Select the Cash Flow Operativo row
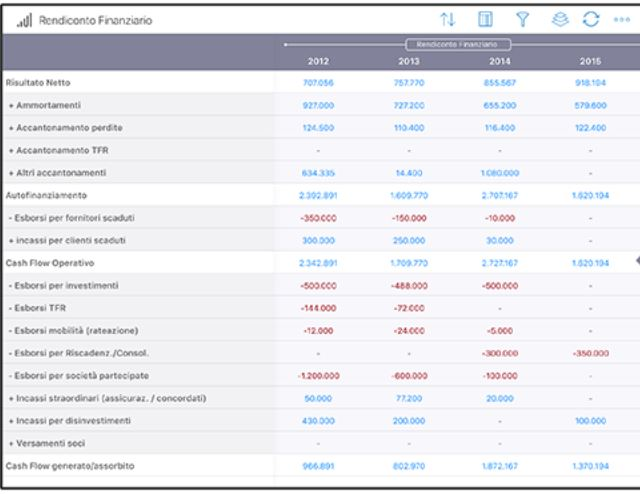 point(47,263)
